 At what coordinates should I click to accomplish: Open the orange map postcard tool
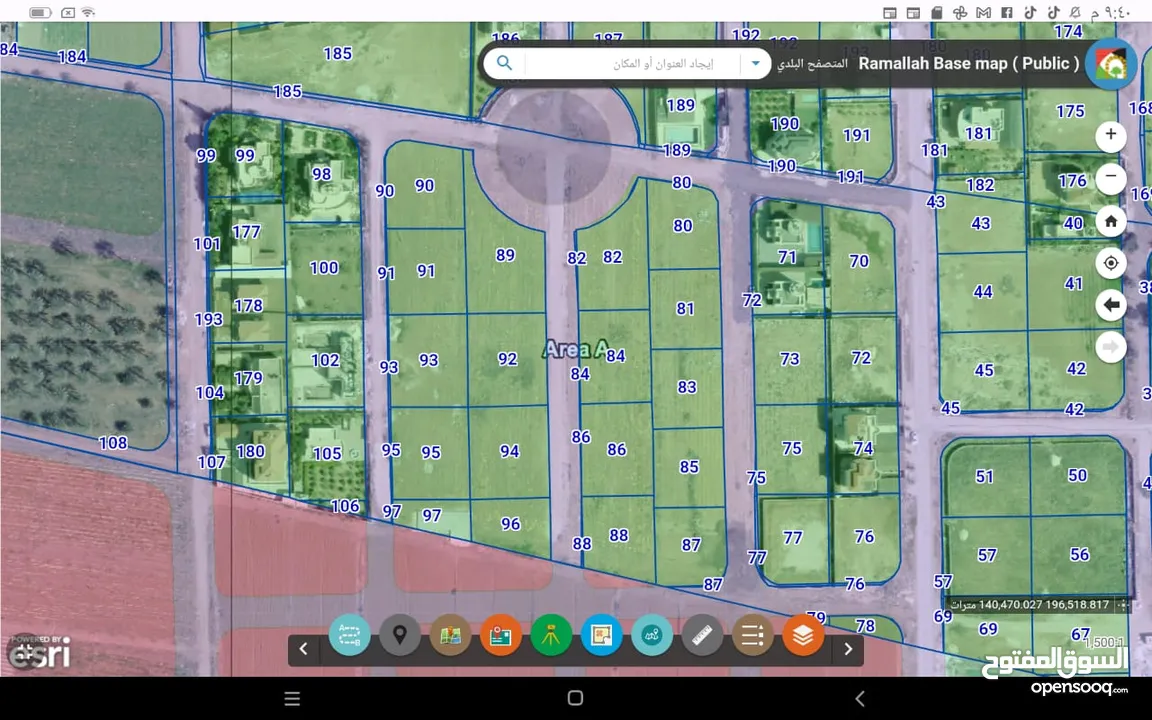[x=501, y=635]
